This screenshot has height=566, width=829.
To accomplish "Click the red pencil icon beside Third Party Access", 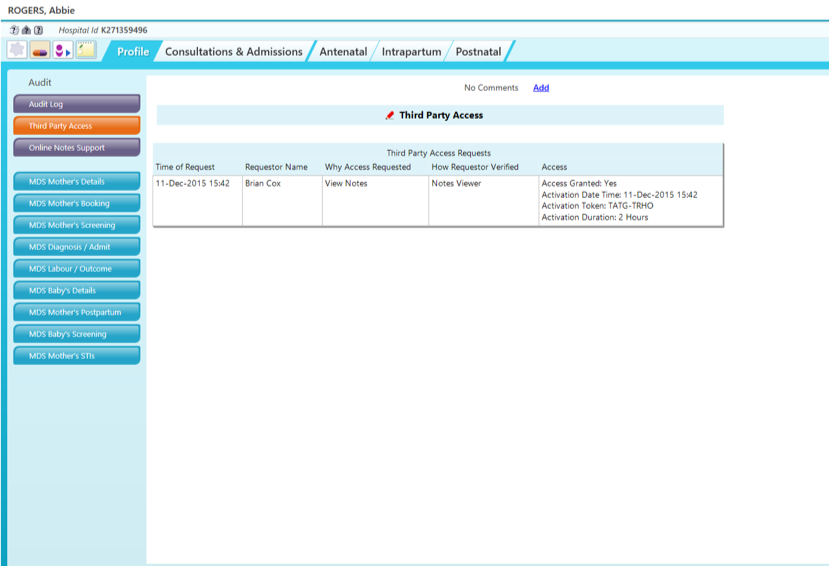I will coord(390,115).
